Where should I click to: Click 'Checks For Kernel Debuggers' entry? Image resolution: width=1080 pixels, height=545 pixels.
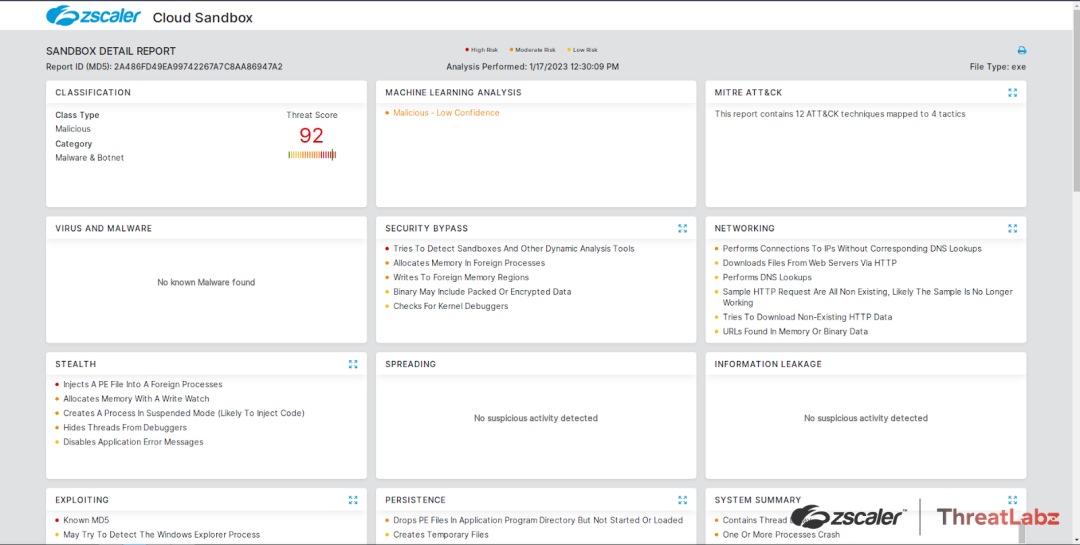click(450, 307)
